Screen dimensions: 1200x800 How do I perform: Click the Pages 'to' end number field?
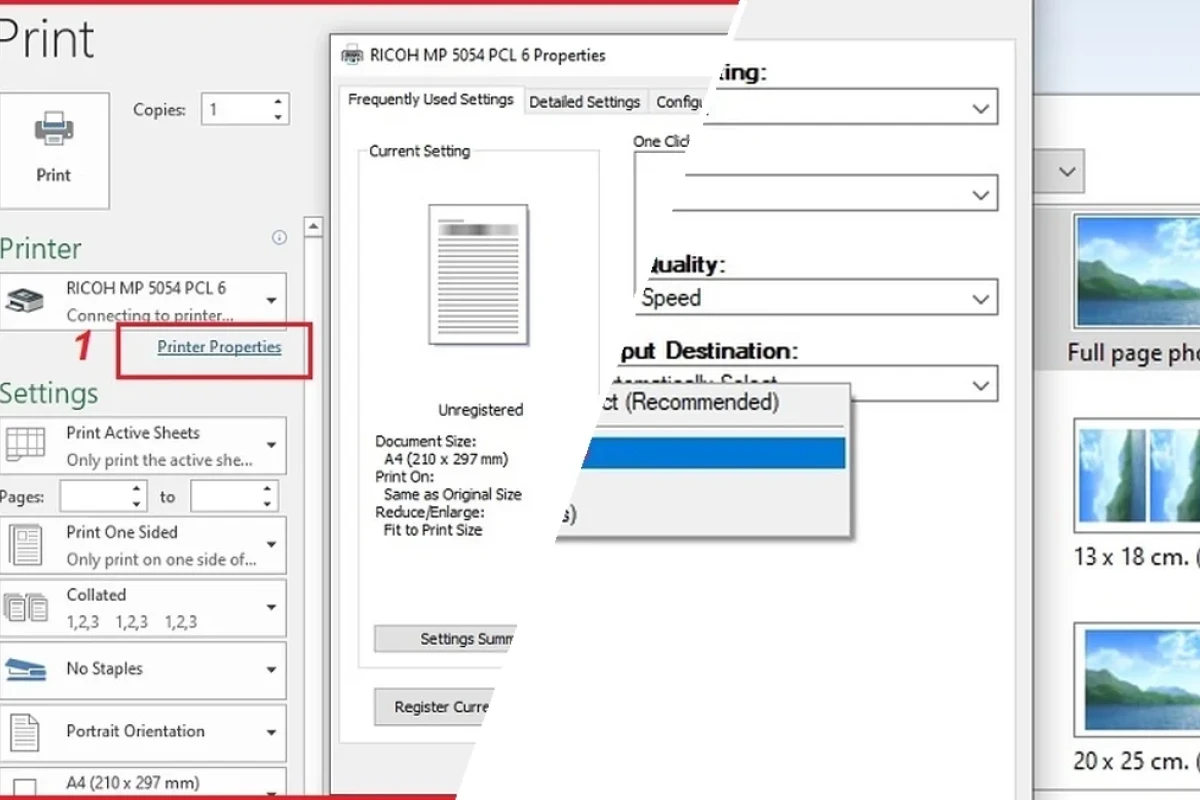pos(225,496)
